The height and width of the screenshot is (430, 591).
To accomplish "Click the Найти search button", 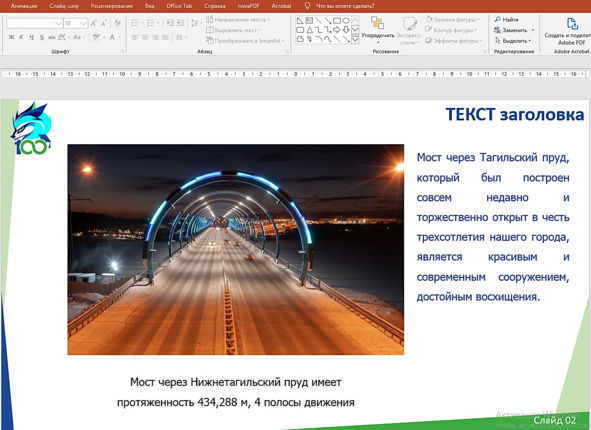I will (x=507, y=19).
